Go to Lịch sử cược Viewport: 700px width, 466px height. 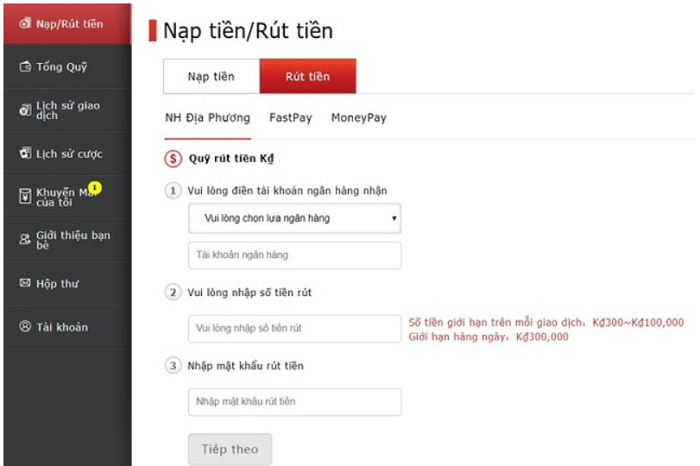pyautogui.click(x=67, y=154)
